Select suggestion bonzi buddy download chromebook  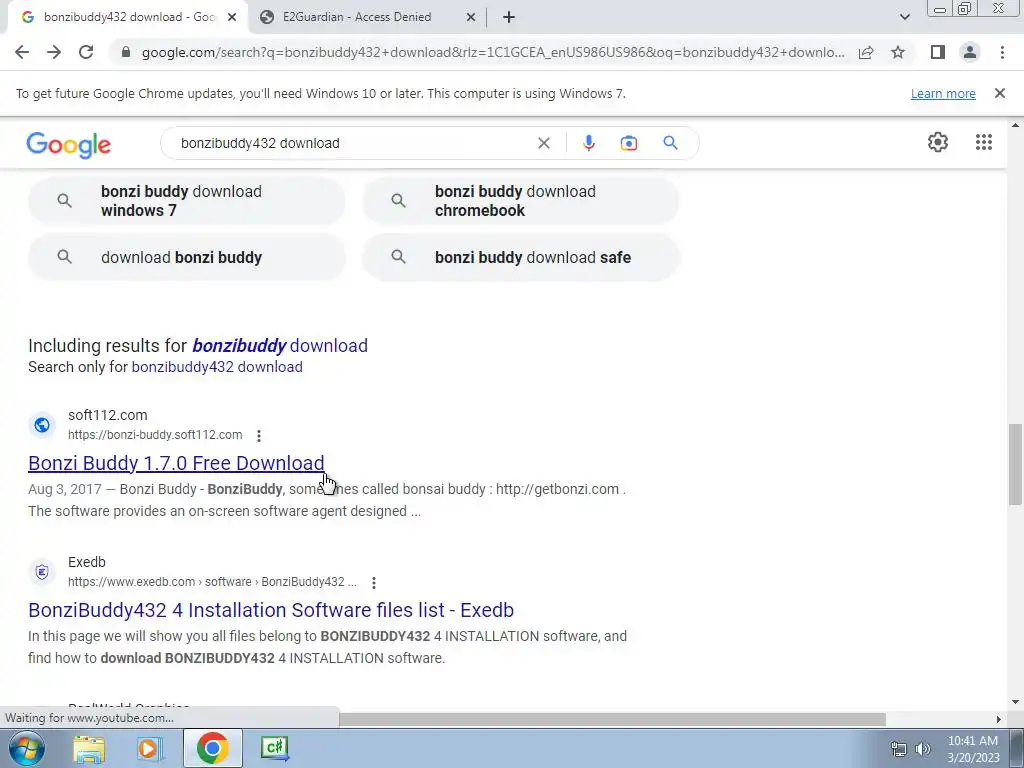520,200
